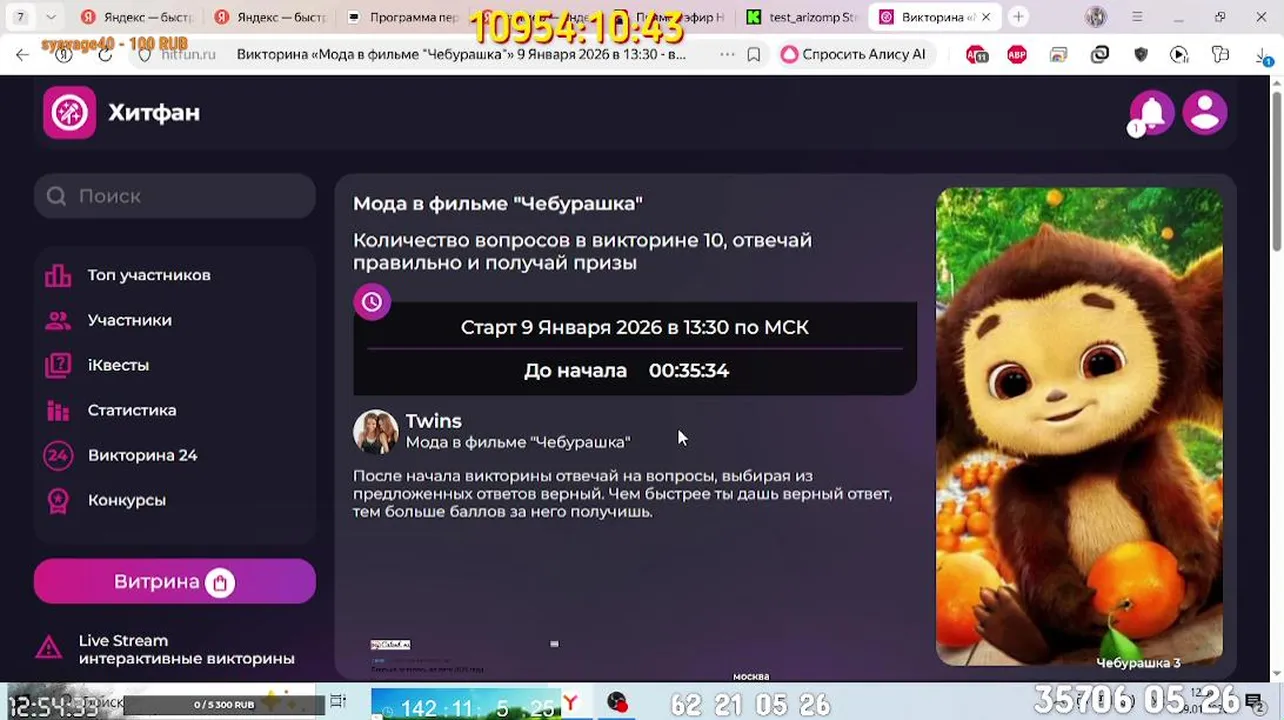Click the Викторина 24 round icon
Screen dimensions: 1284x720
pos(58,455)
